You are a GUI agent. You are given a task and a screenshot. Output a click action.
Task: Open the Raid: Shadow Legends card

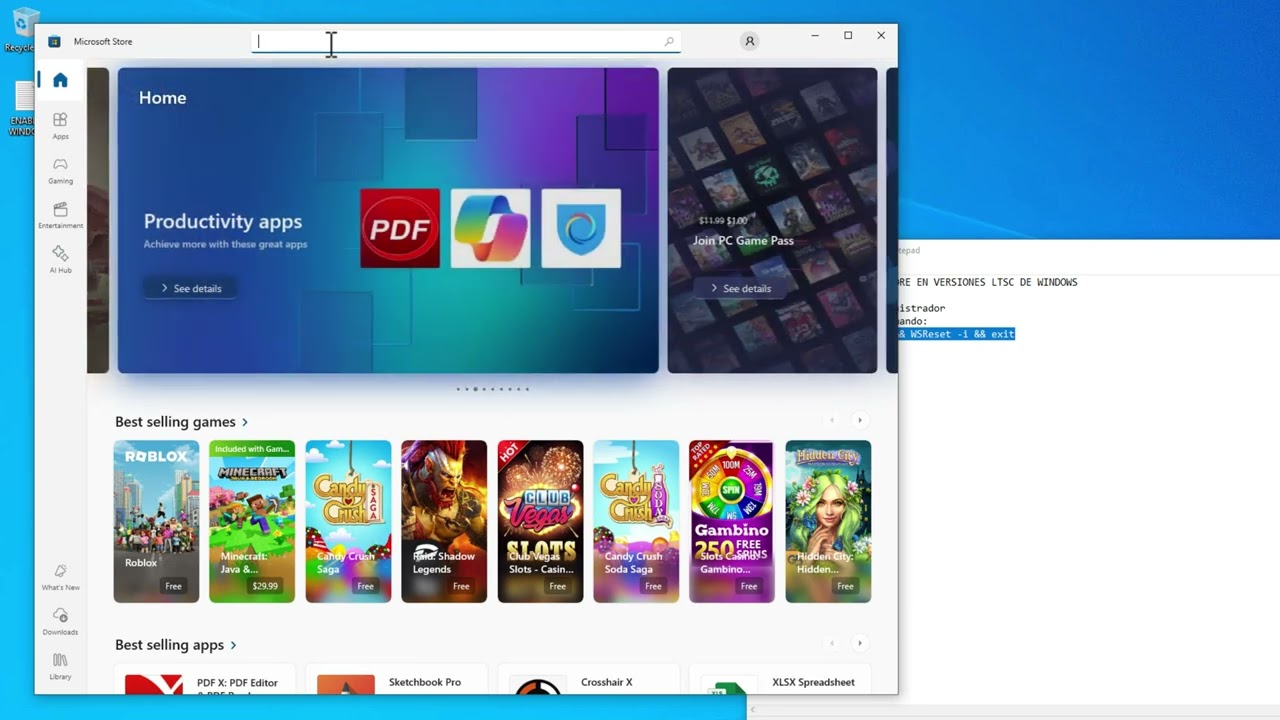(444, 521)
